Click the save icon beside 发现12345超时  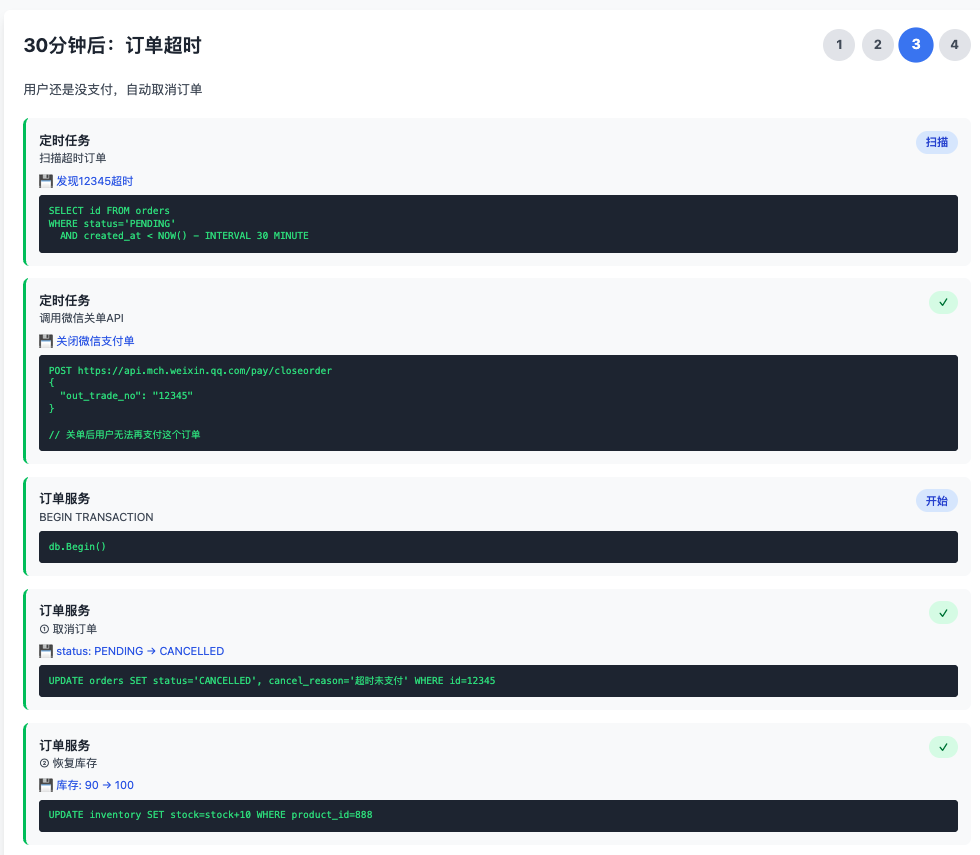click(46, 181)
